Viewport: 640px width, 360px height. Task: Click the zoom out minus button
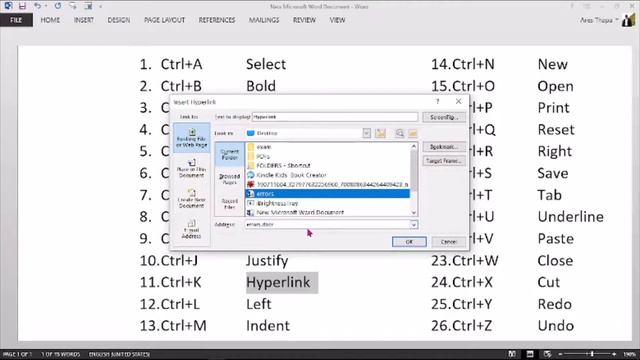pyautogui.click(x=560, y=354)
